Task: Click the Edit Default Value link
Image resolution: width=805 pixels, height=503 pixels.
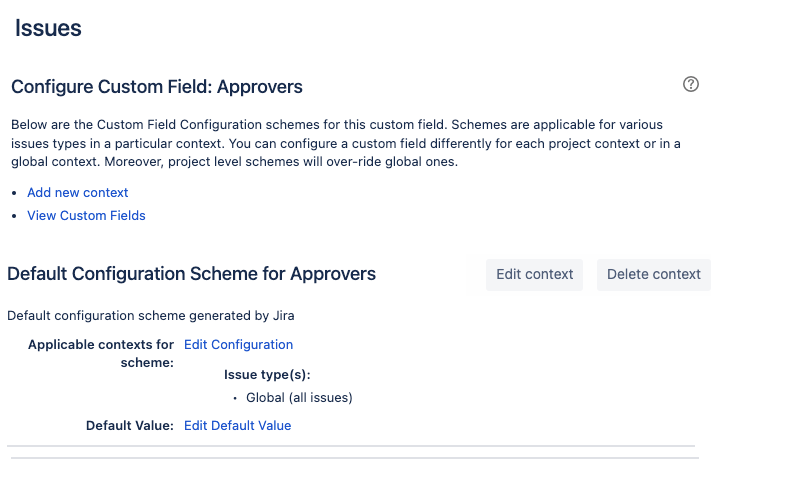Action: pyautogui.click(x=237, y=425)
